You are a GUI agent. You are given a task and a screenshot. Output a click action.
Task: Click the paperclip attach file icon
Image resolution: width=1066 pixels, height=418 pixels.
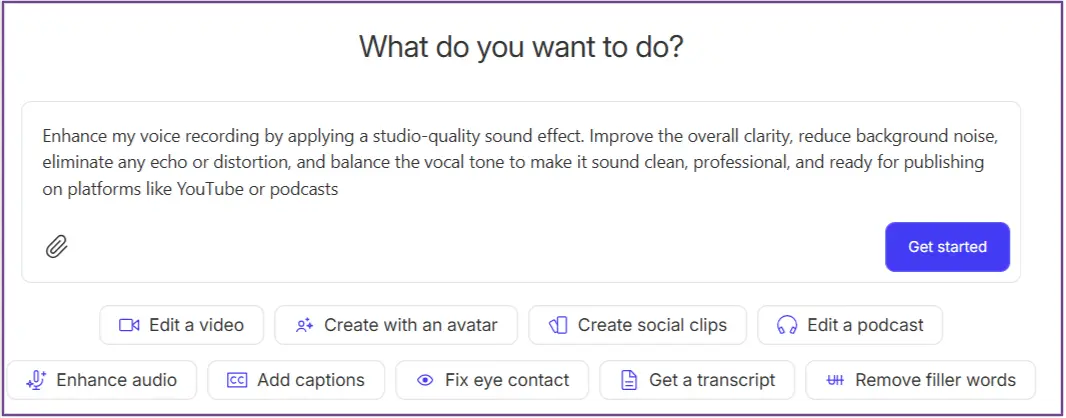point(57,246)
